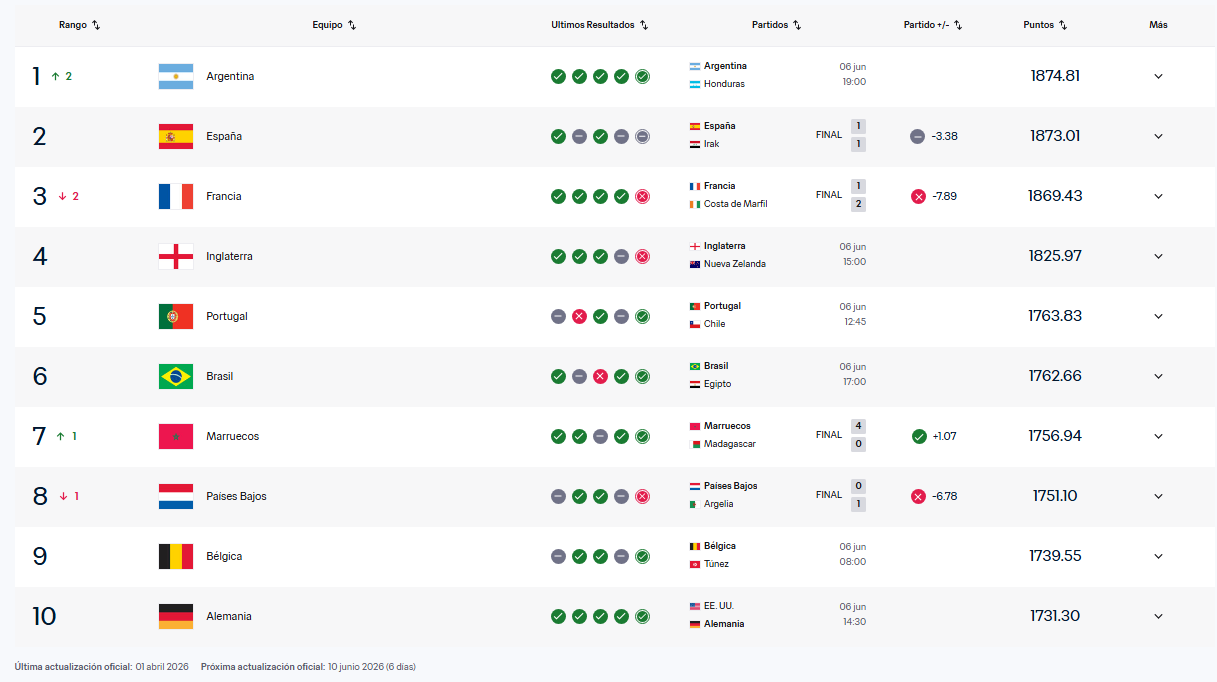Screen dimensions: 1217x682
Task: Expand more details for Portugal row
Action: coord(1158,316)
